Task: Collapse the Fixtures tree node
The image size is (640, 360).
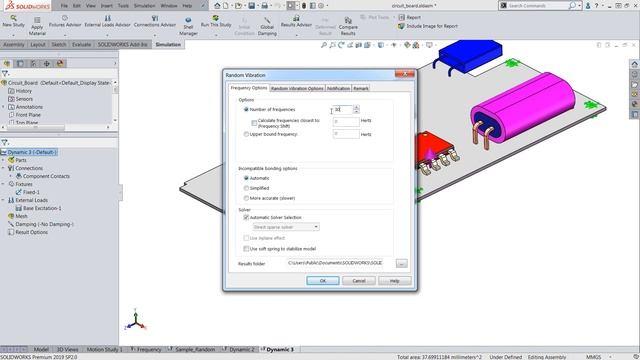Action: pos(3,184)
